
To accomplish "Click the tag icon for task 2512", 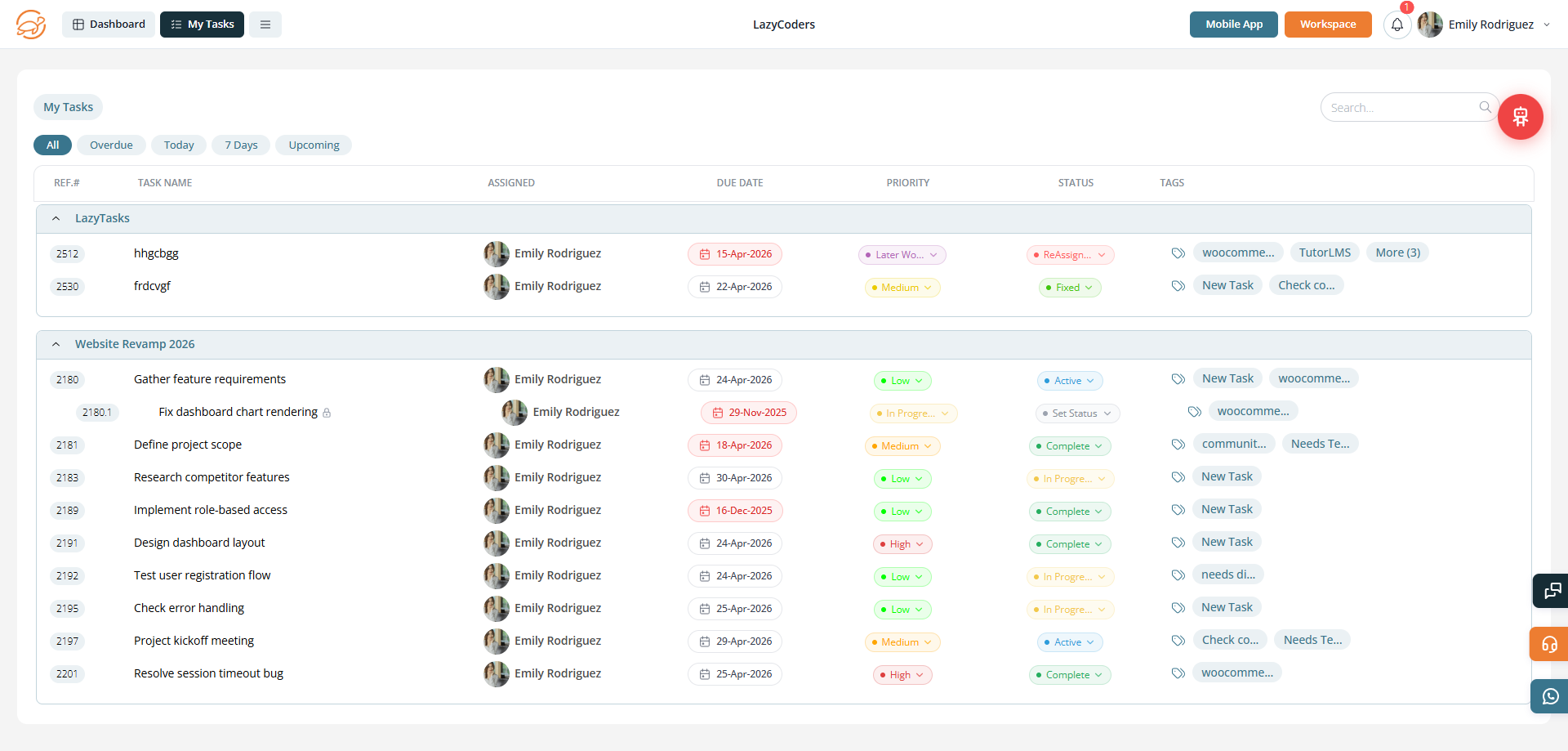I will pyautogui.click(x=1178, y=253).
